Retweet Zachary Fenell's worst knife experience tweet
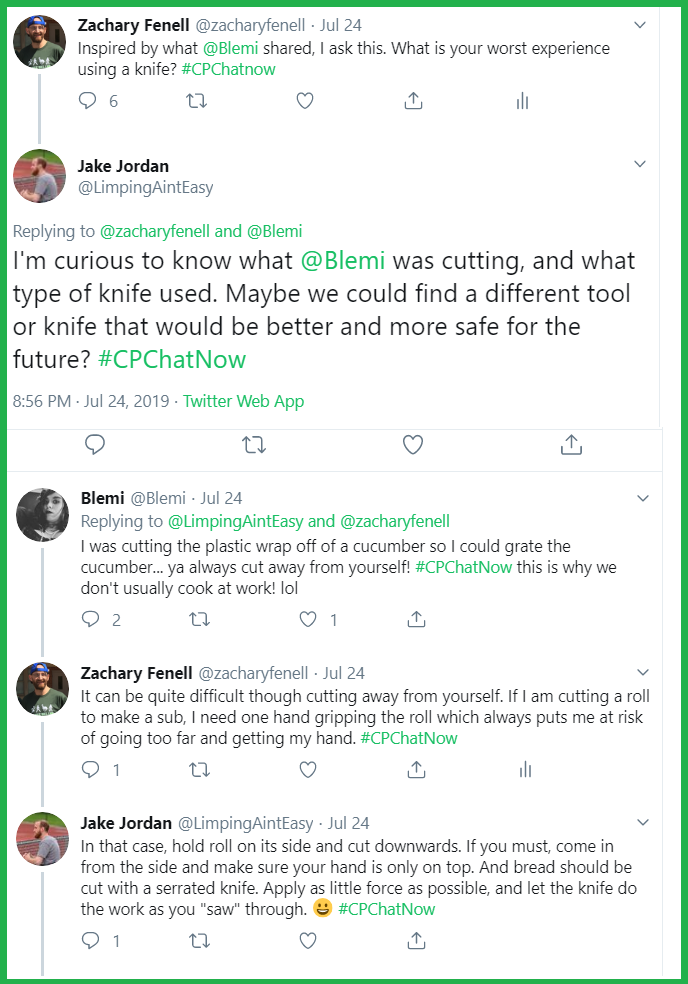688x984 pixels. click(x=199, y=100)
